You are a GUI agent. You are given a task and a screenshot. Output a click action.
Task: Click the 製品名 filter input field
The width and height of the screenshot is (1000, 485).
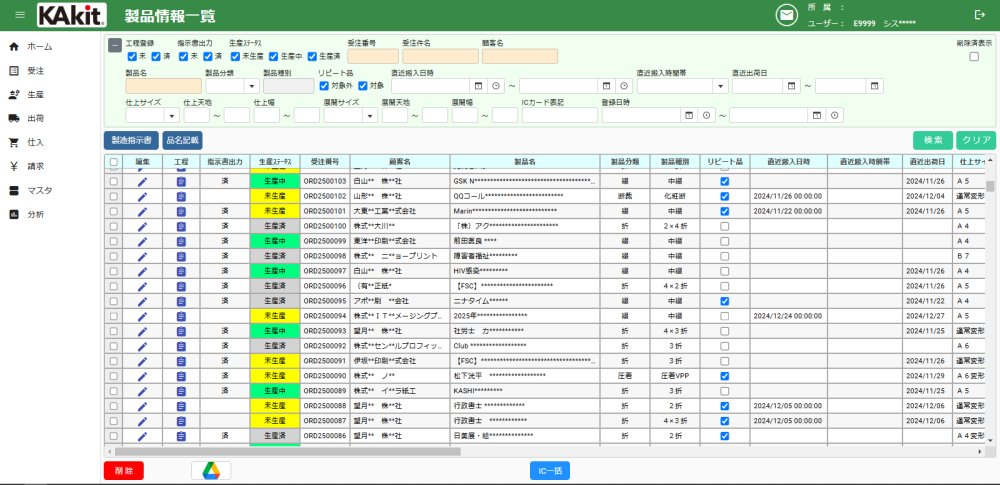pyautogui.click(x=164, y=86)
